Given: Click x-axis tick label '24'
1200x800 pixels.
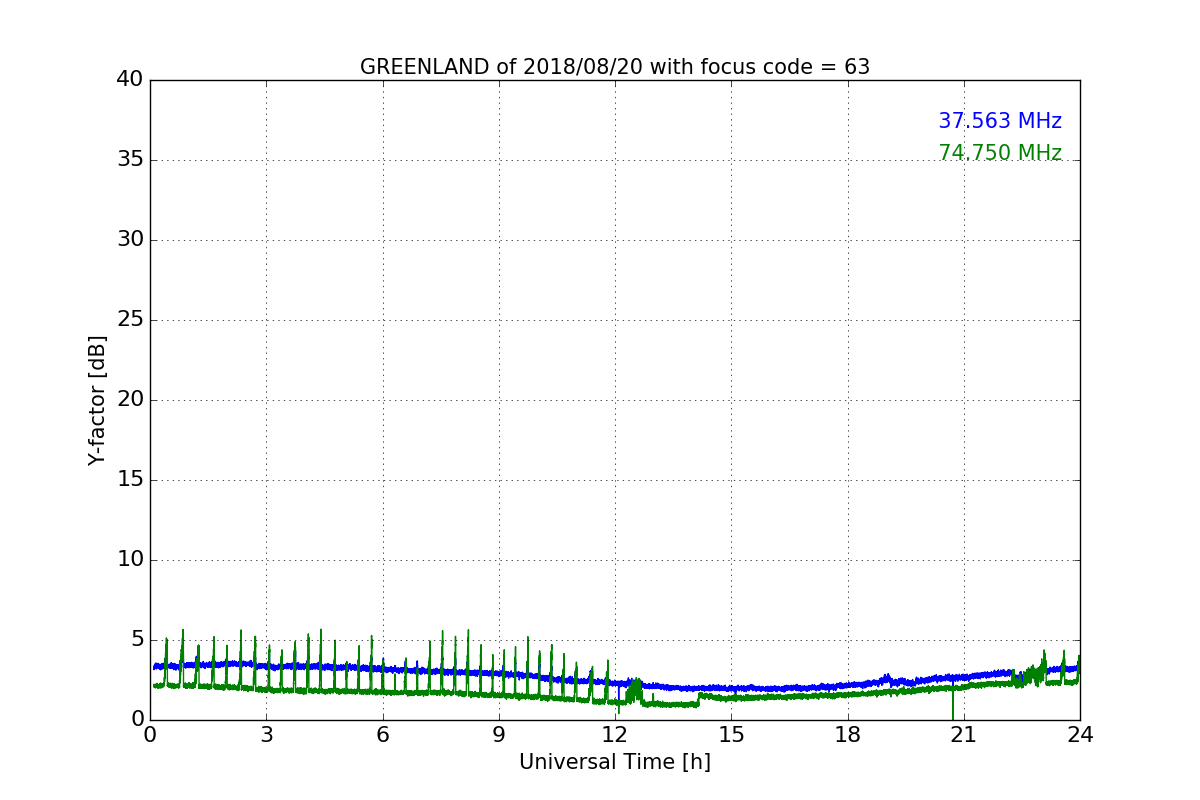Looking at the screenshot, I should 1080,735.
